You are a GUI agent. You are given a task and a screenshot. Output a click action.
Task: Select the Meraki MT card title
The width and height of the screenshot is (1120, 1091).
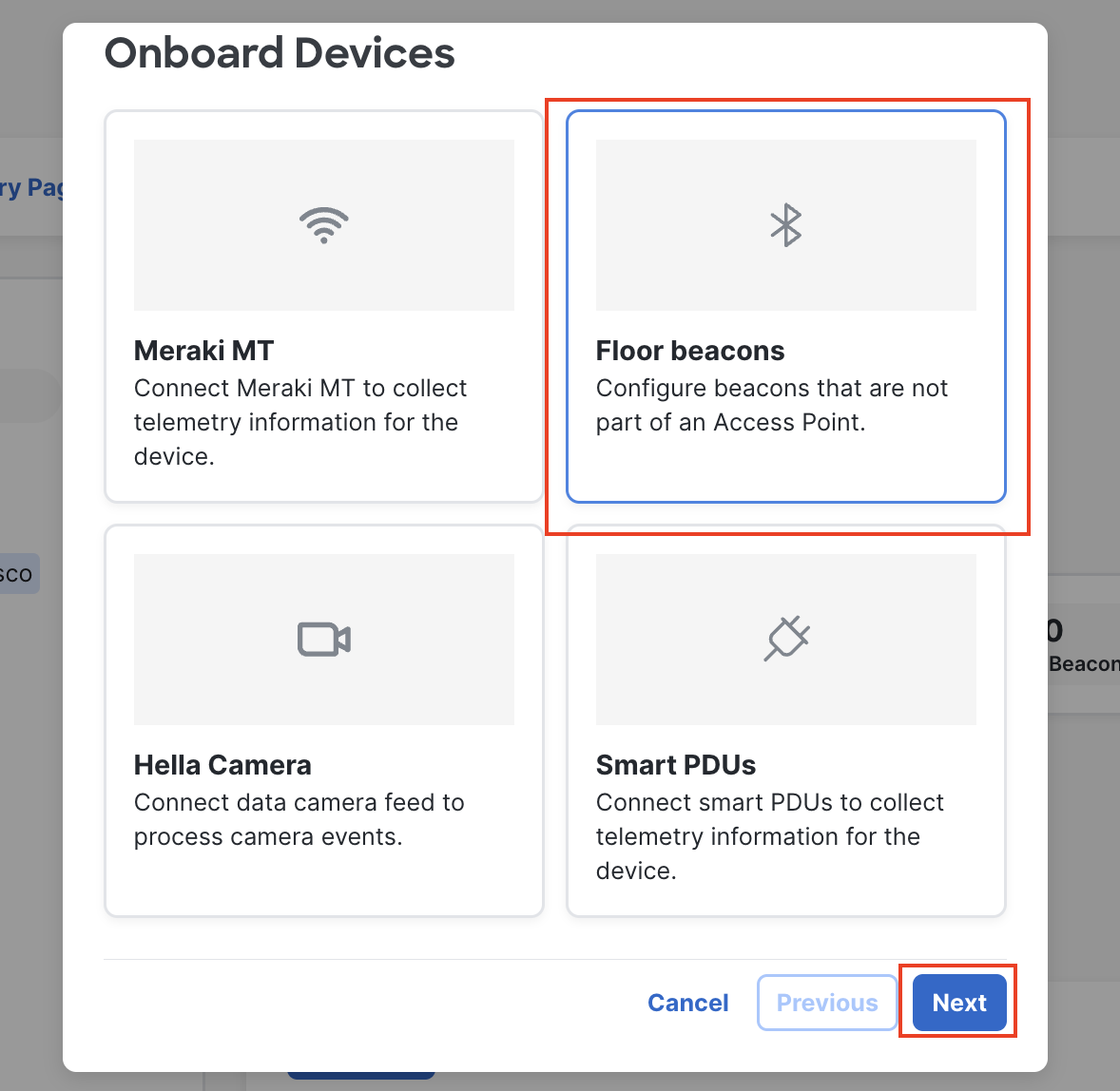tap(203, 351)
